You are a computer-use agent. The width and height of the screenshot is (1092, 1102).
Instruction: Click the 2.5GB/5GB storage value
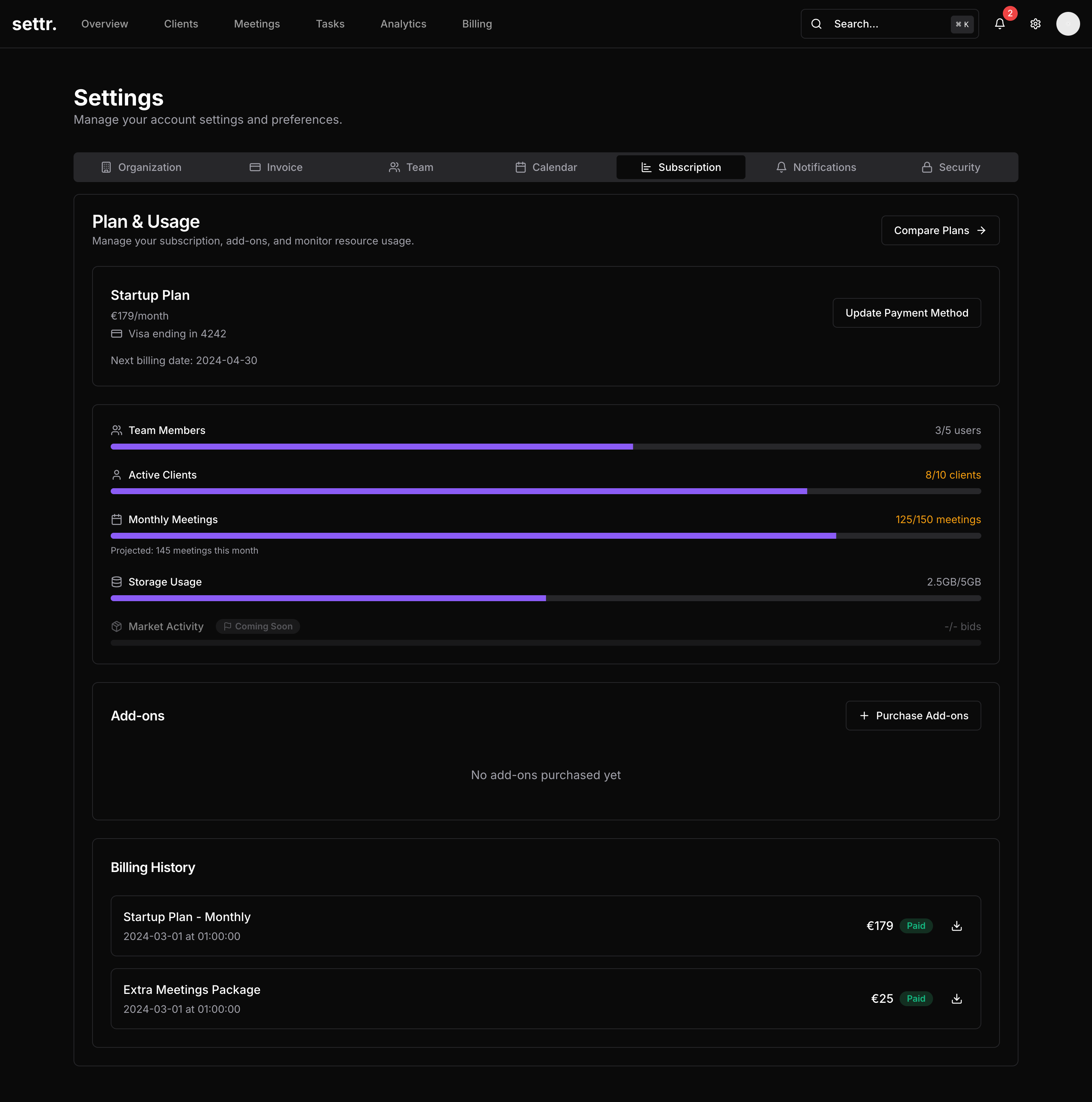953,582
